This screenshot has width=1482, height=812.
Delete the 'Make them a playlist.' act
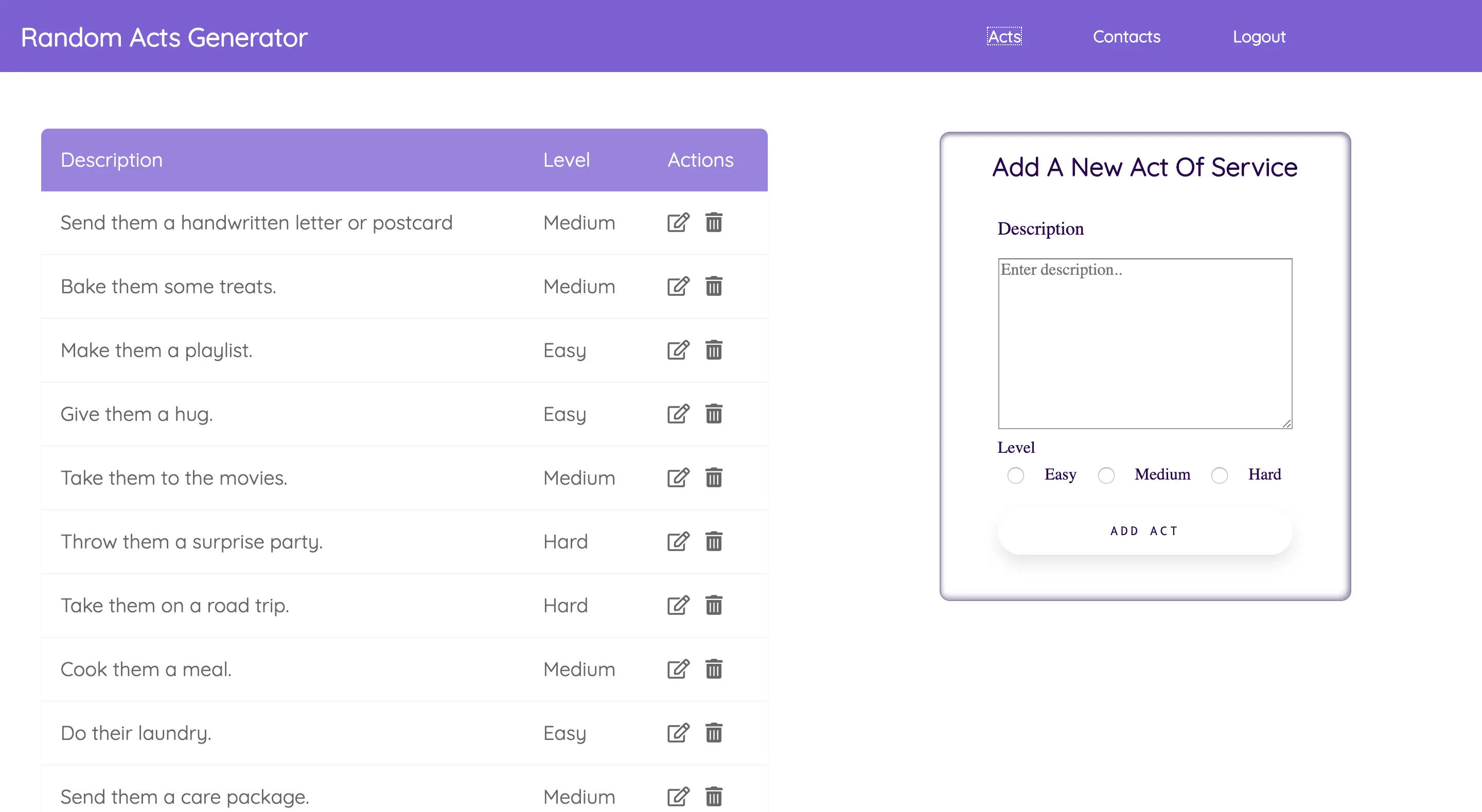tap(713, 350)
